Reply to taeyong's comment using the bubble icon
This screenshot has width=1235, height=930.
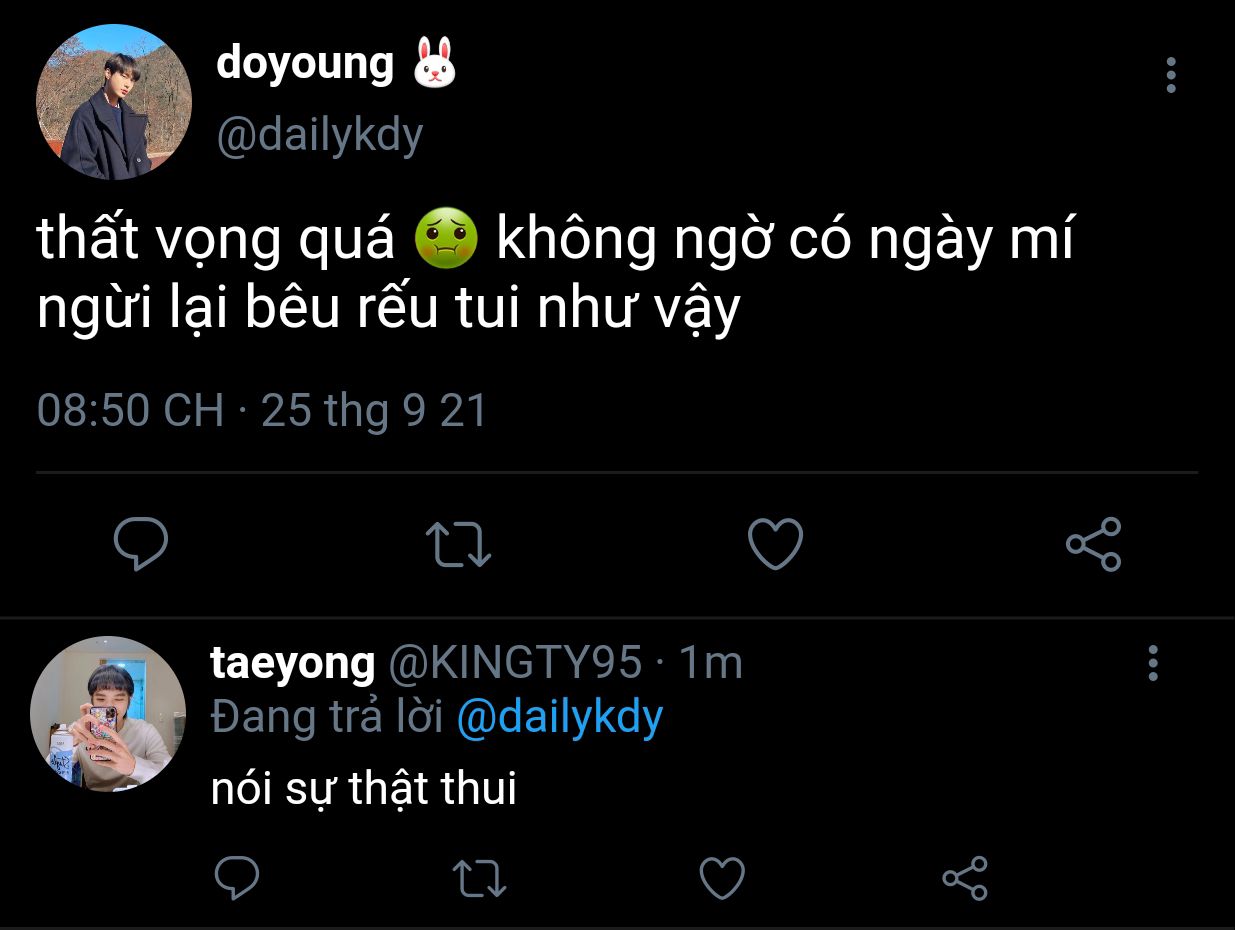(238, 878)
